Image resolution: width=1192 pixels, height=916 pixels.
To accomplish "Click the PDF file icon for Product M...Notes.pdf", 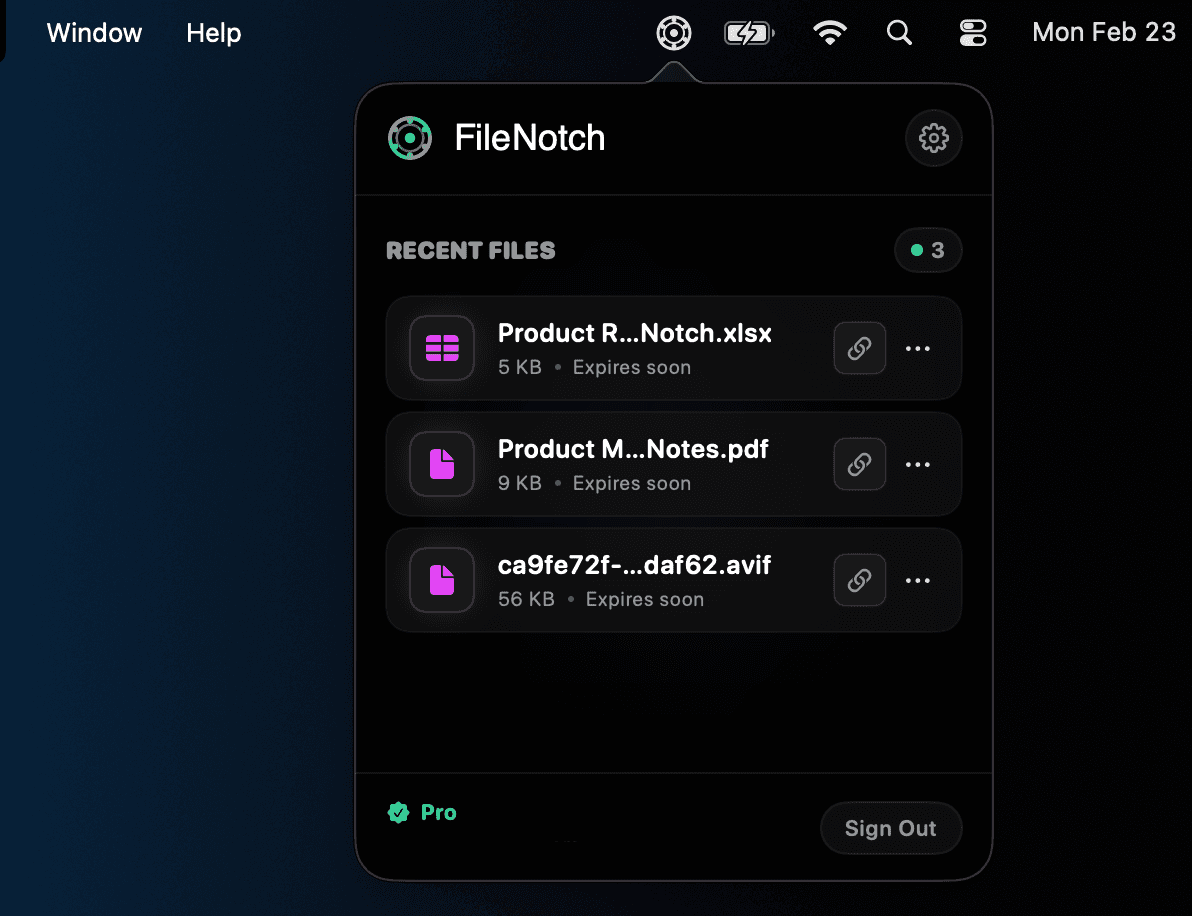I will coord(442,464).
